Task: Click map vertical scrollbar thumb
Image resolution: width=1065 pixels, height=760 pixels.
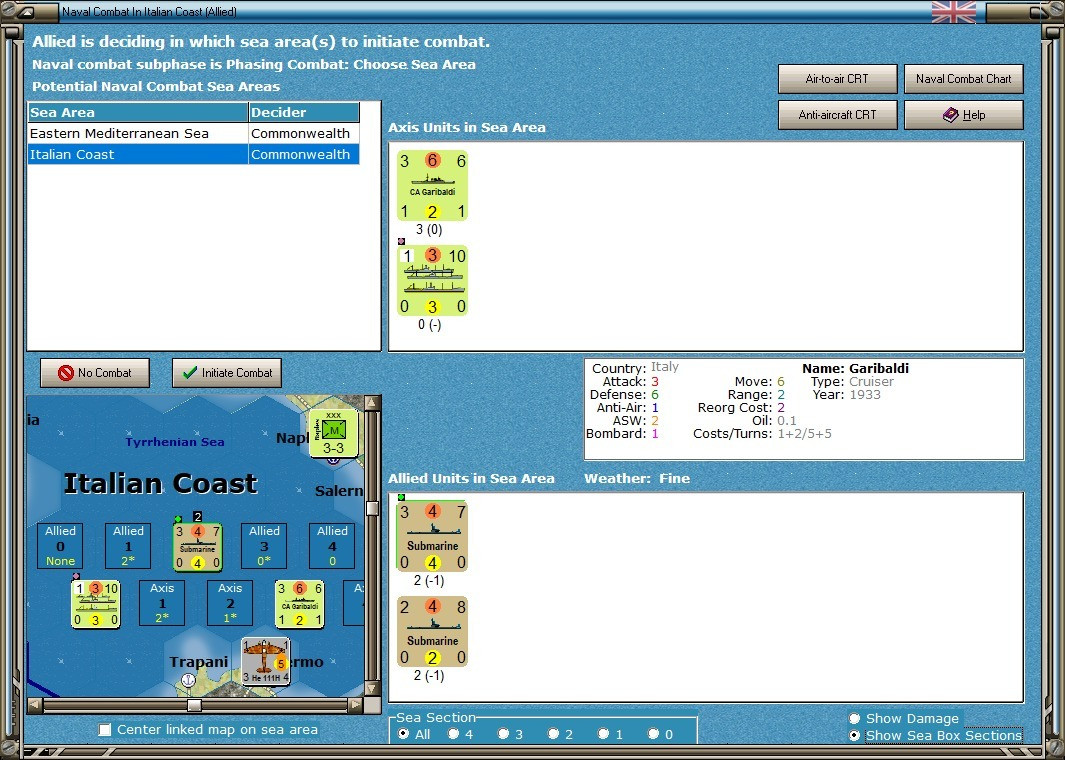Action: point(372,508)
